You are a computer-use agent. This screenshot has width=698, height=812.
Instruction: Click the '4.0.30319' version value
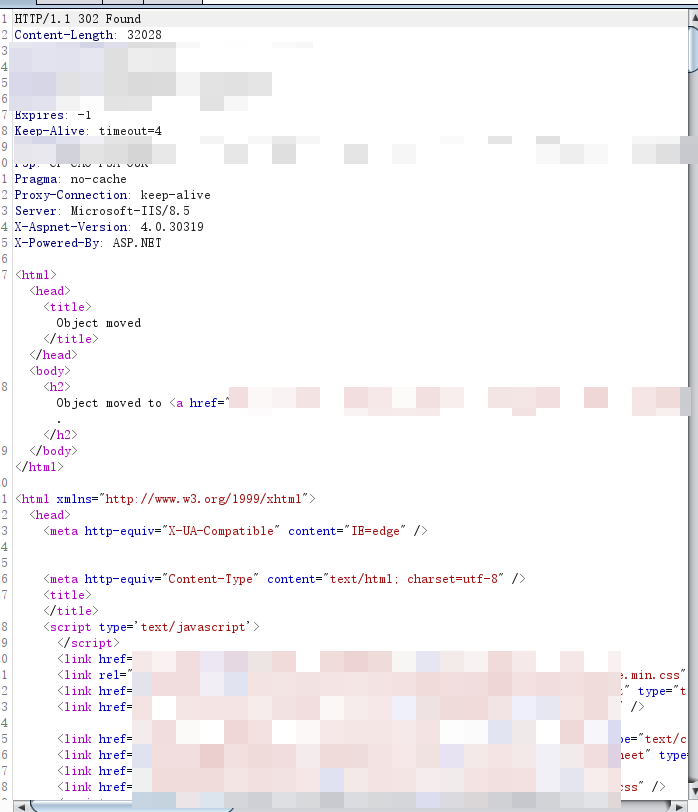172,227
